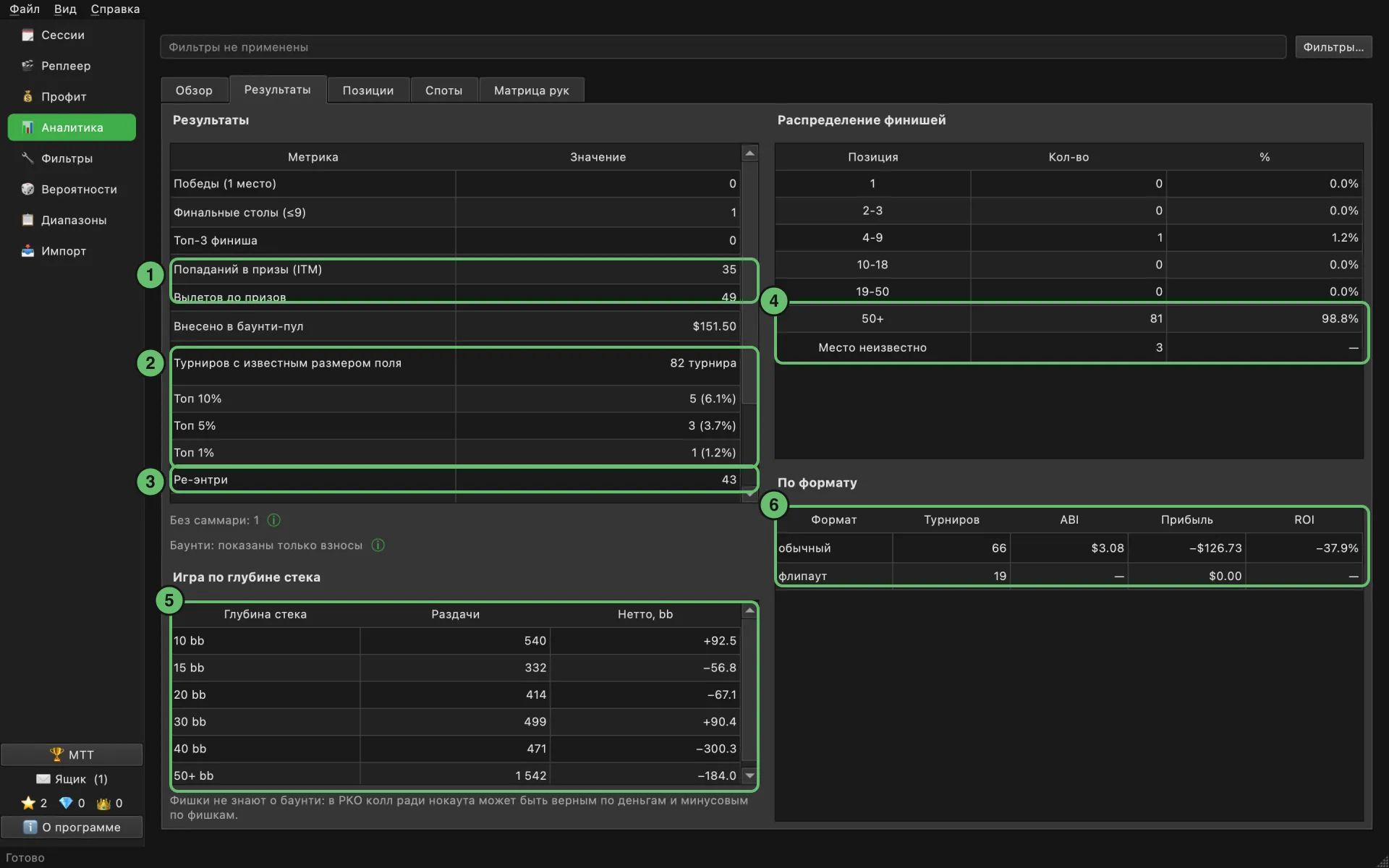1389x868 pixels.
Task: Click the blue diamond counter icon
Action: click(x=66, y=803)
